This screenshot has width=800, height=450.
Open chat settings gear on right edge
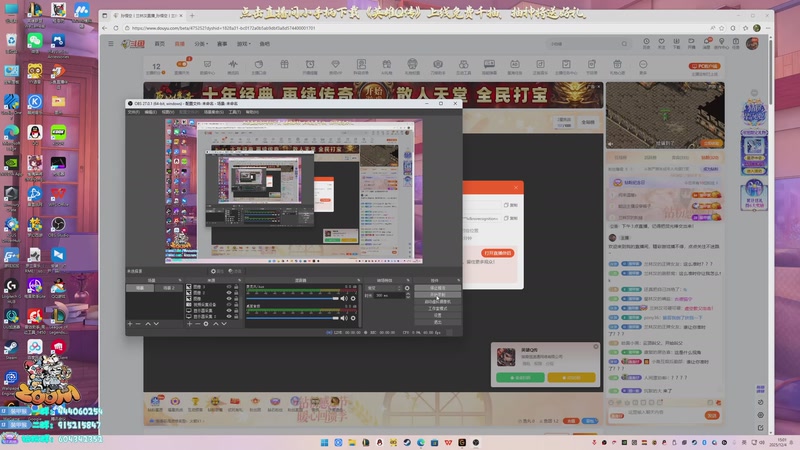(760, 415)
